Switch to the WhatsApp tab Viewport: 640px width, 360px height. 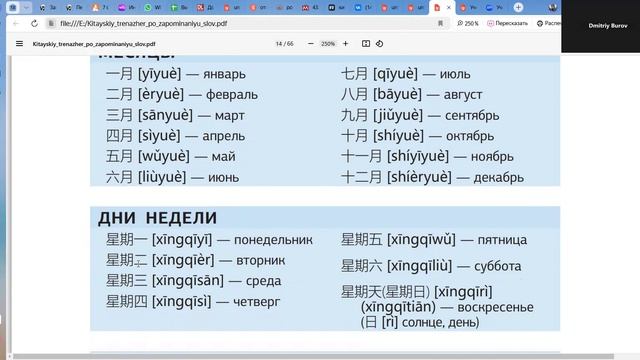(152, 7)
